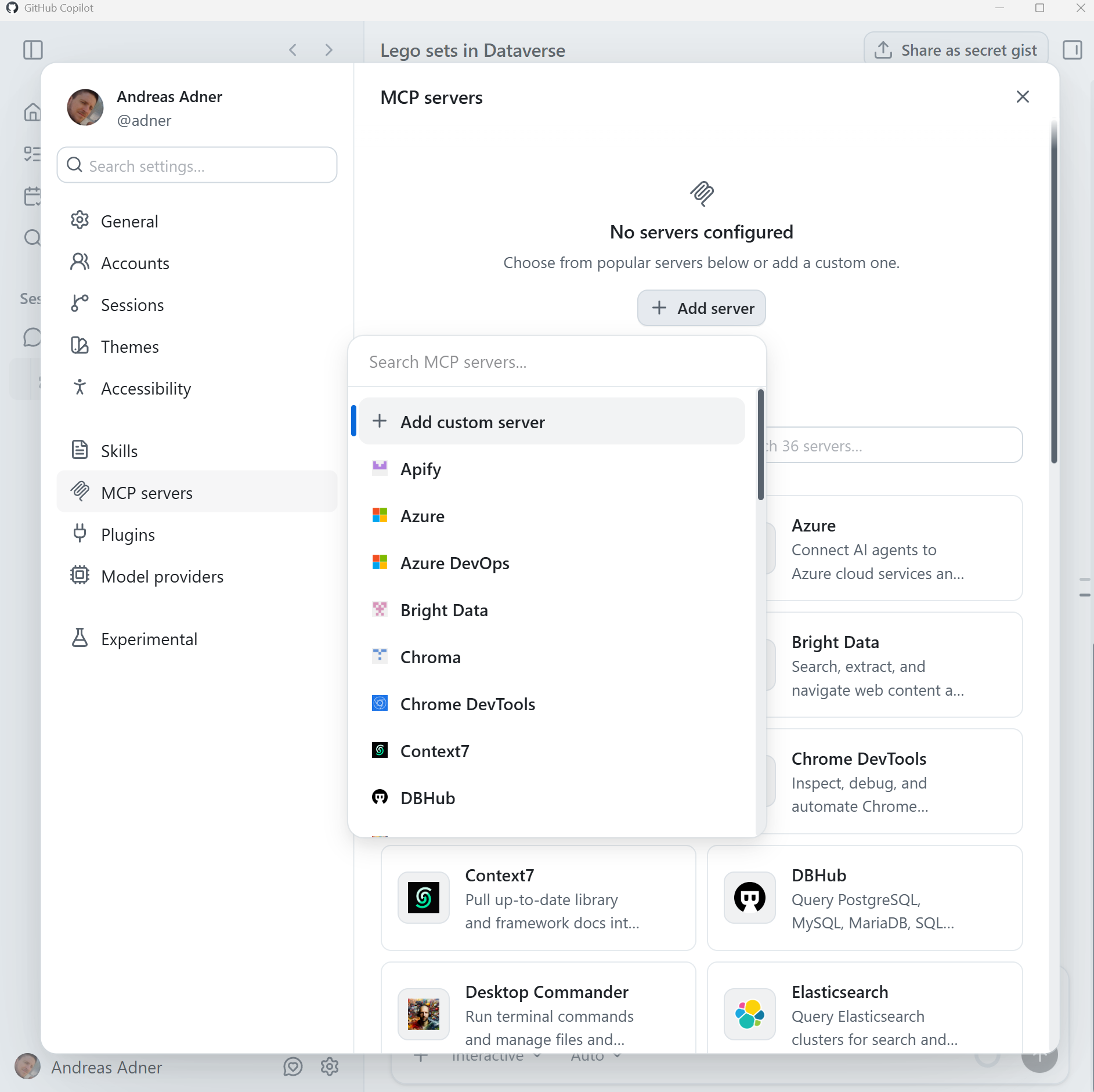Click the Elasticsearch logo icon on its card
Image resolution: width=1094 pixels, height=1092 pixels.
(750, 1014)
